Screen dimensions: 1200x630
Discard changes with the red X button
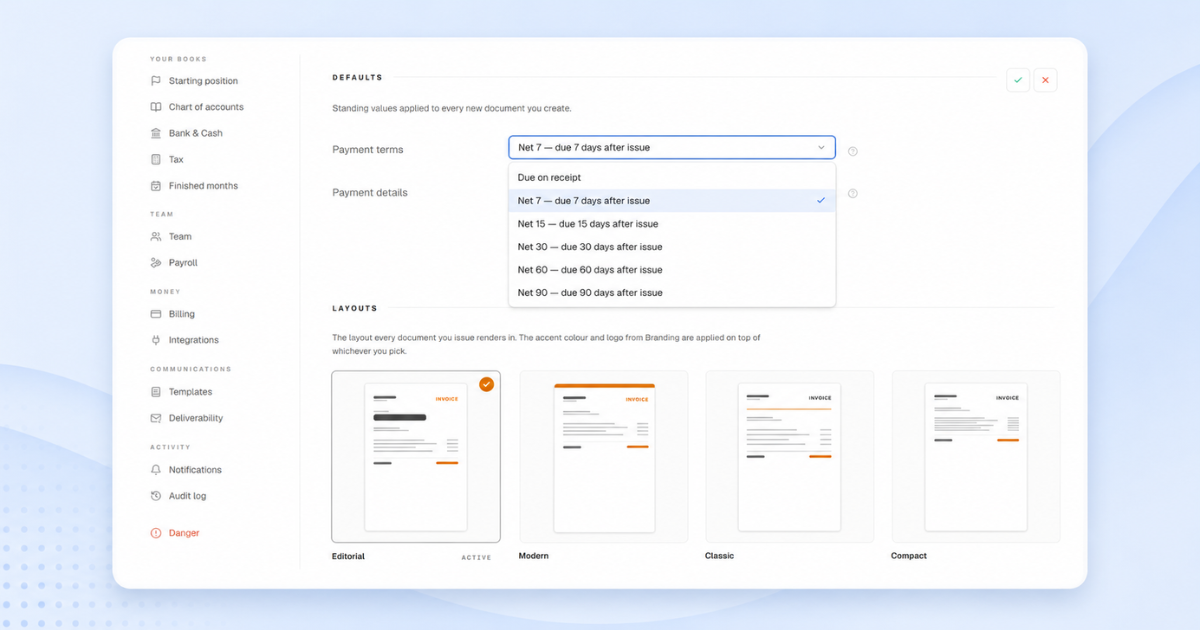coord(1045,80)
